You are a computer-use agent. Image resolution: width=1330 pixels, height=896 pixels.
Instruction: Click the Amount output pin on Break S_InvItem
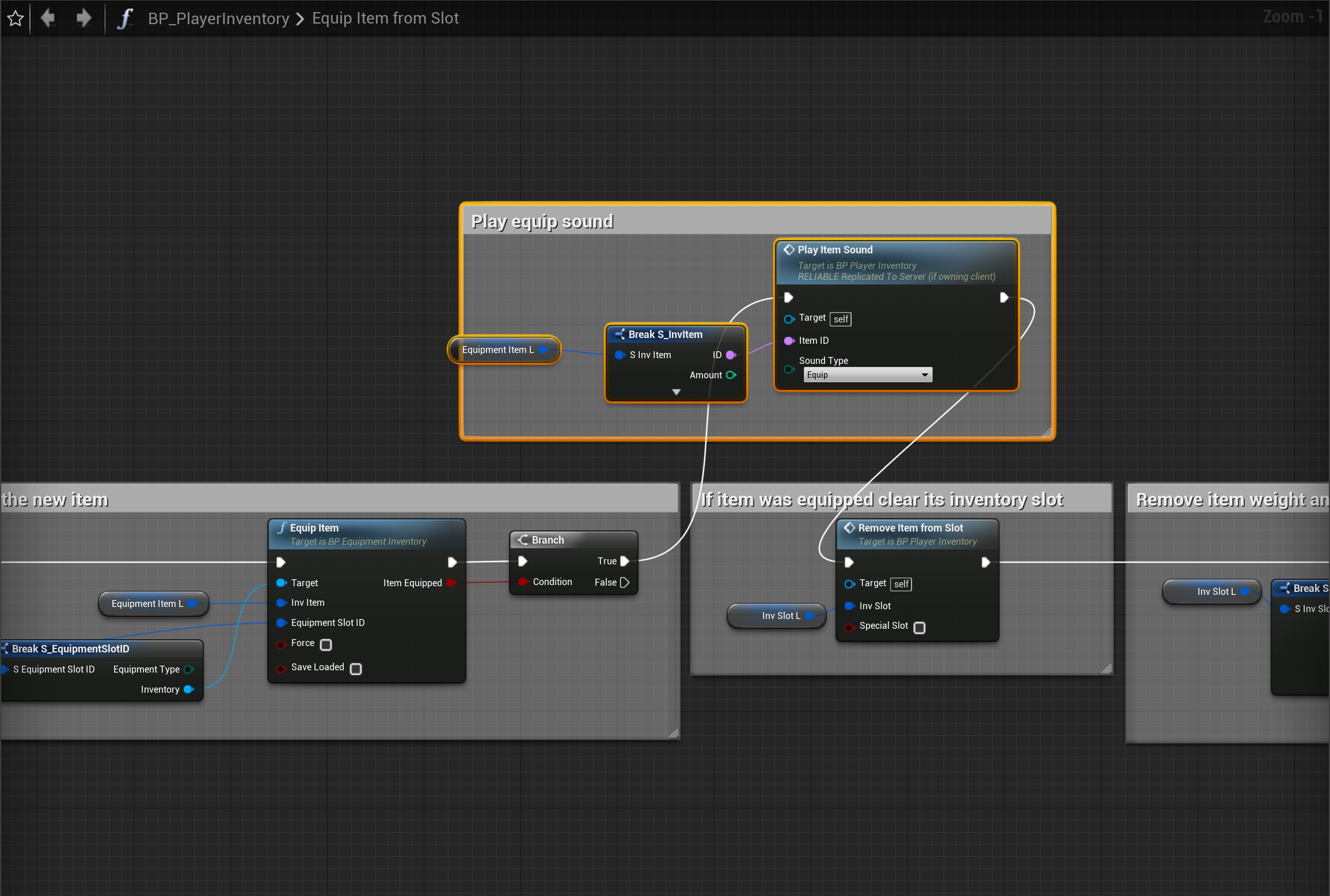pyautogui.click(x=731, y=375)
